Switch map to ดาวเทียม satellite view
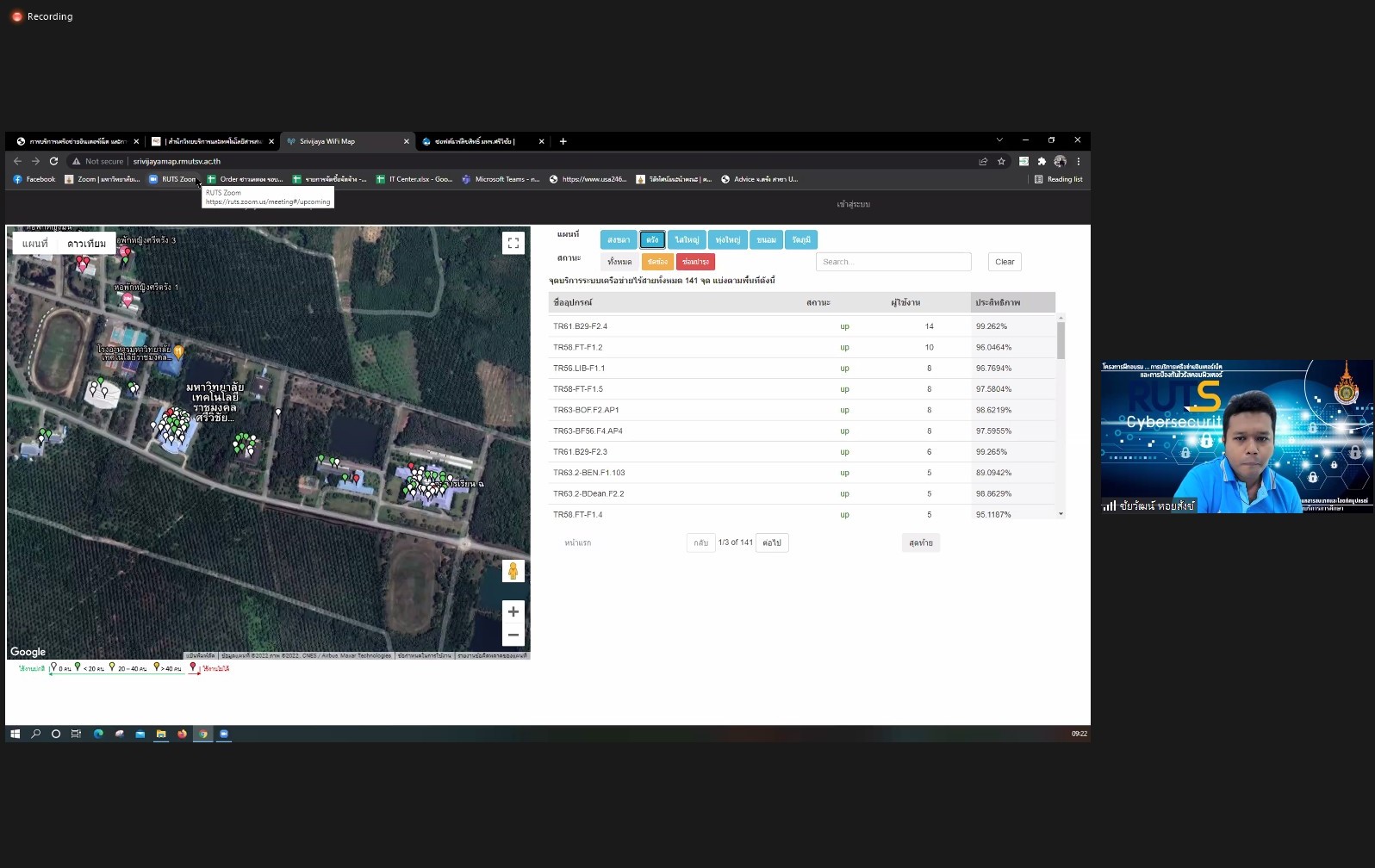 pyautogui.click(x=86, y=244)
